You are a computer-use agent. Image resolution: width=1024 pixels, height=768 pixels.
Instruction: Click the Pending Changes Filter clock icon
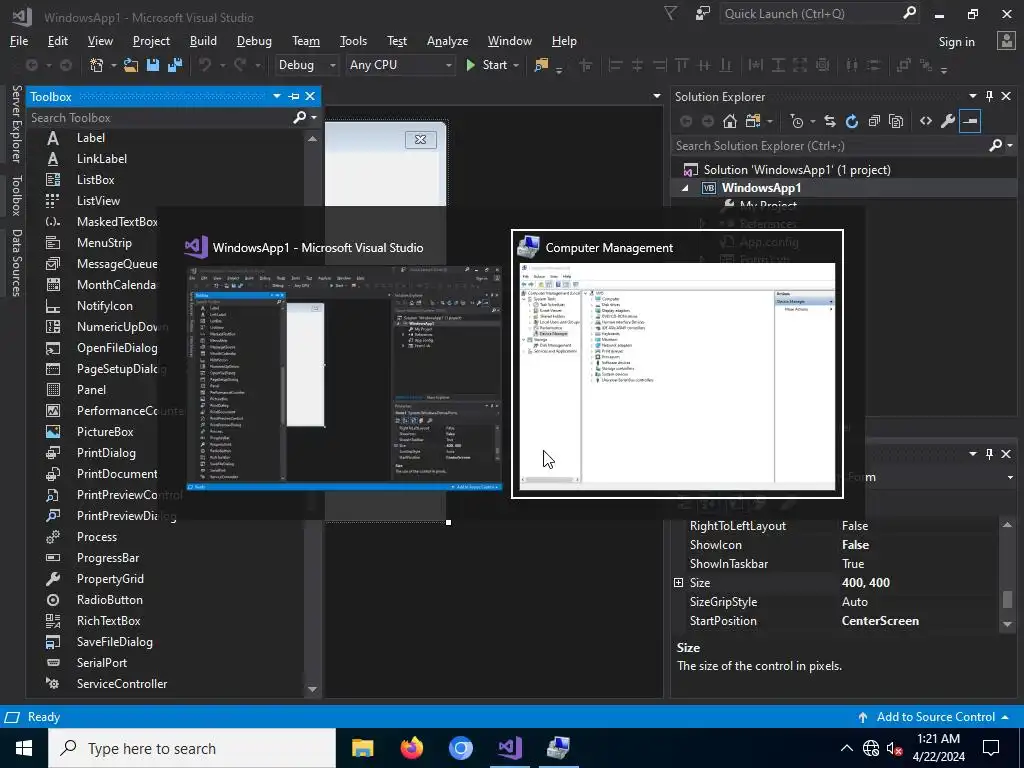(x=797, y=121)
